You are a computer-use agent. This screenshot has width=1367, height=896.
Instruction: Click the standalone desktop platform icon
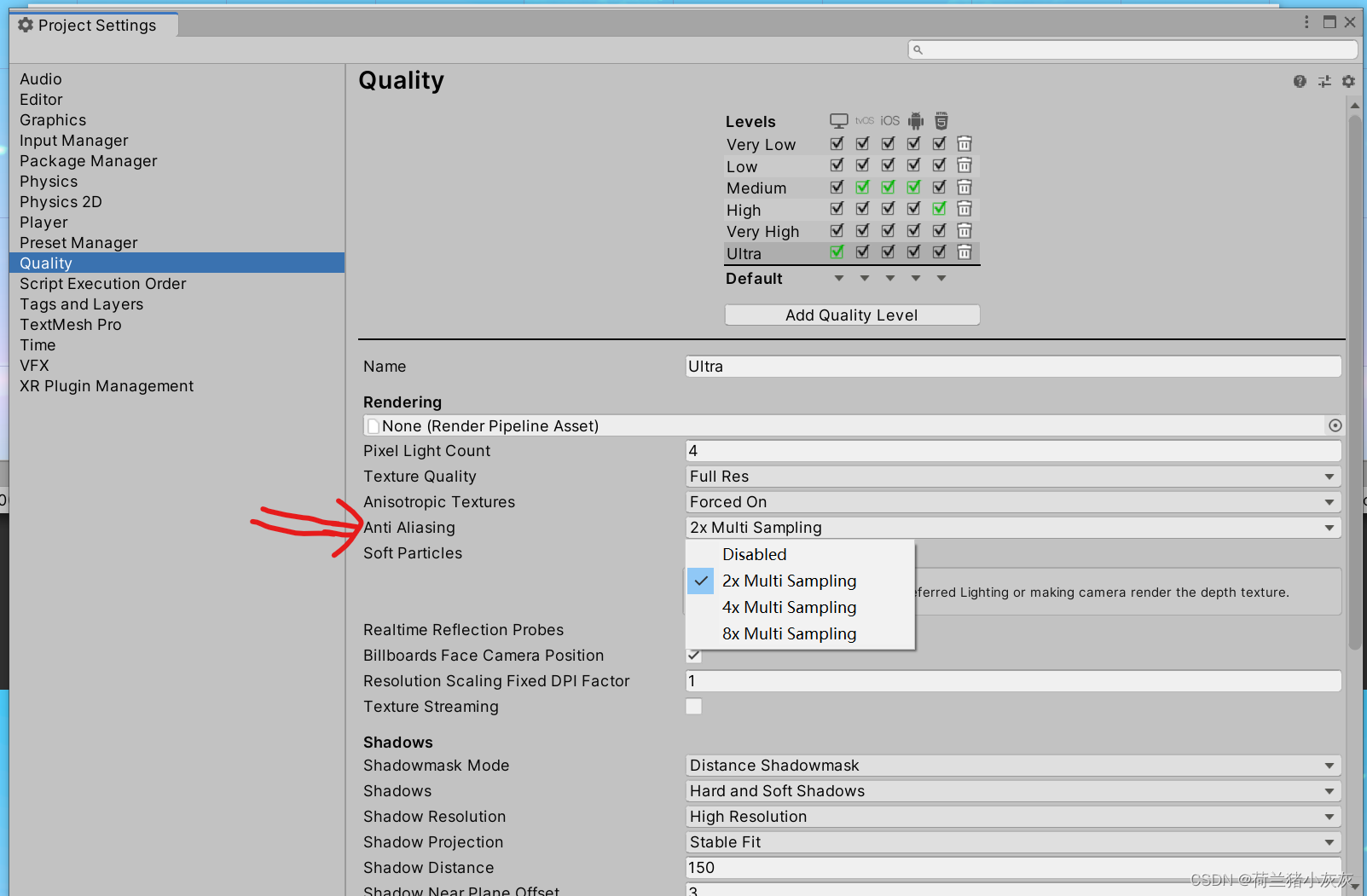pyautogui.click(x=838, y=121)
